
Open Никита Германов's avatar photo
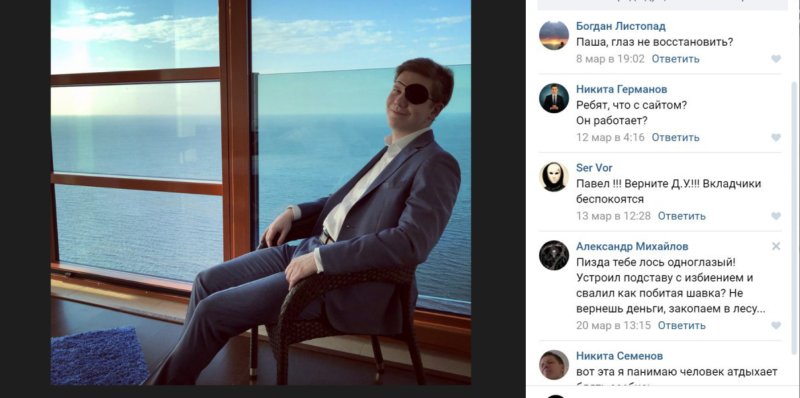(554, 98)
